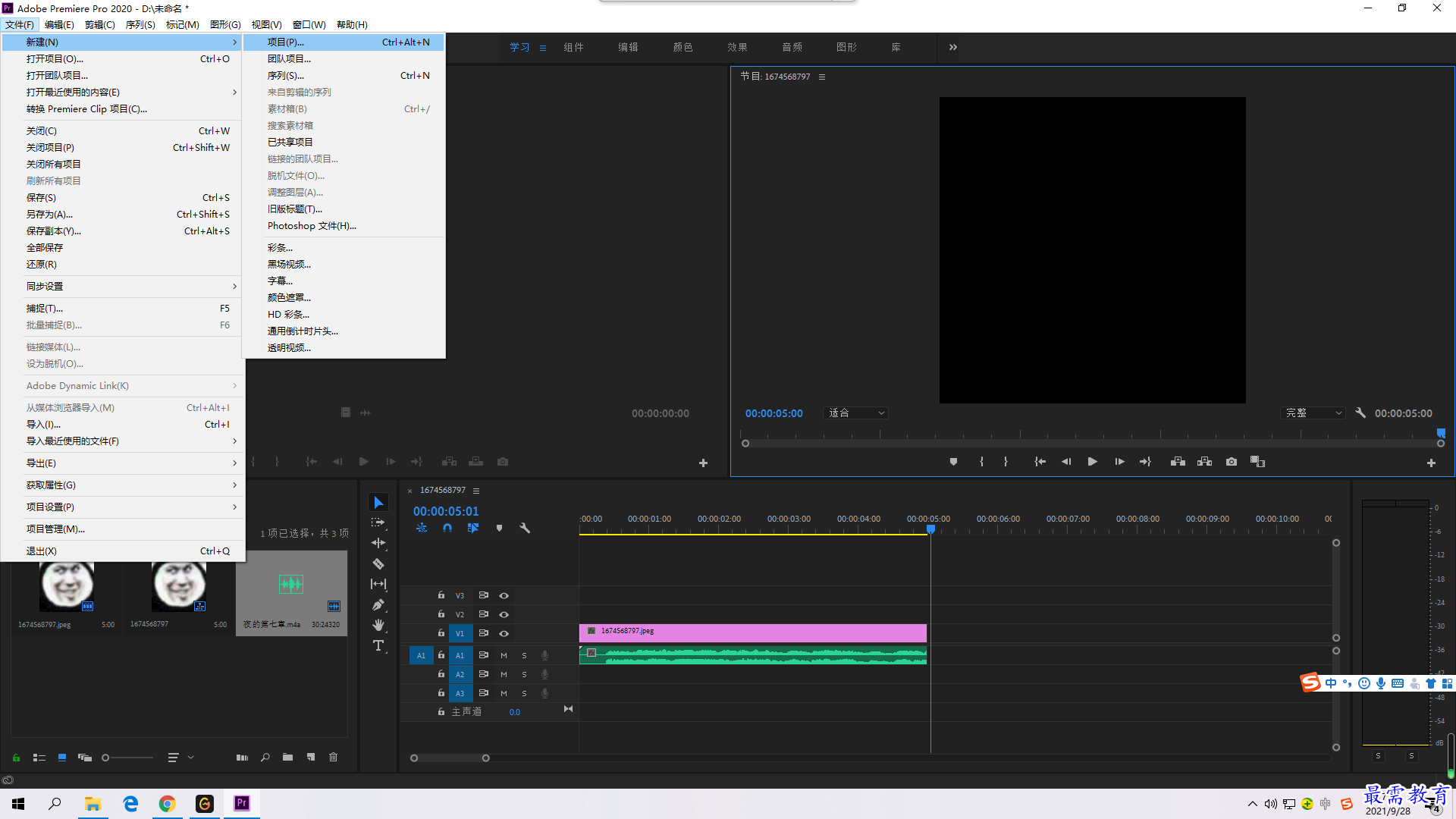Click Go to In point in Program monitor
The height and width of the screenshot is (819, 1456).
tap(1040, 462)
